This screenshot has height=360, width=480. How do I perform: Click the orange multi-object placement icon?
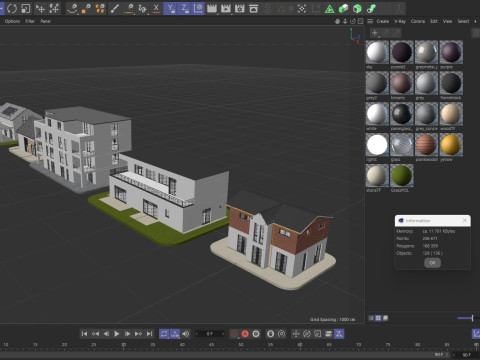100,9
